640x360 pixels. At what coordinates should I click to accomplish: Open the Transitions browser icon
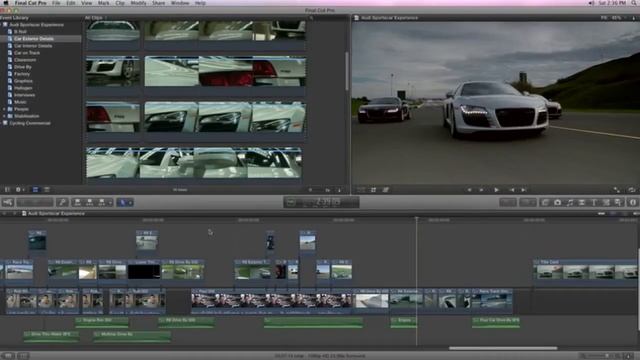[x=582, y=202]
